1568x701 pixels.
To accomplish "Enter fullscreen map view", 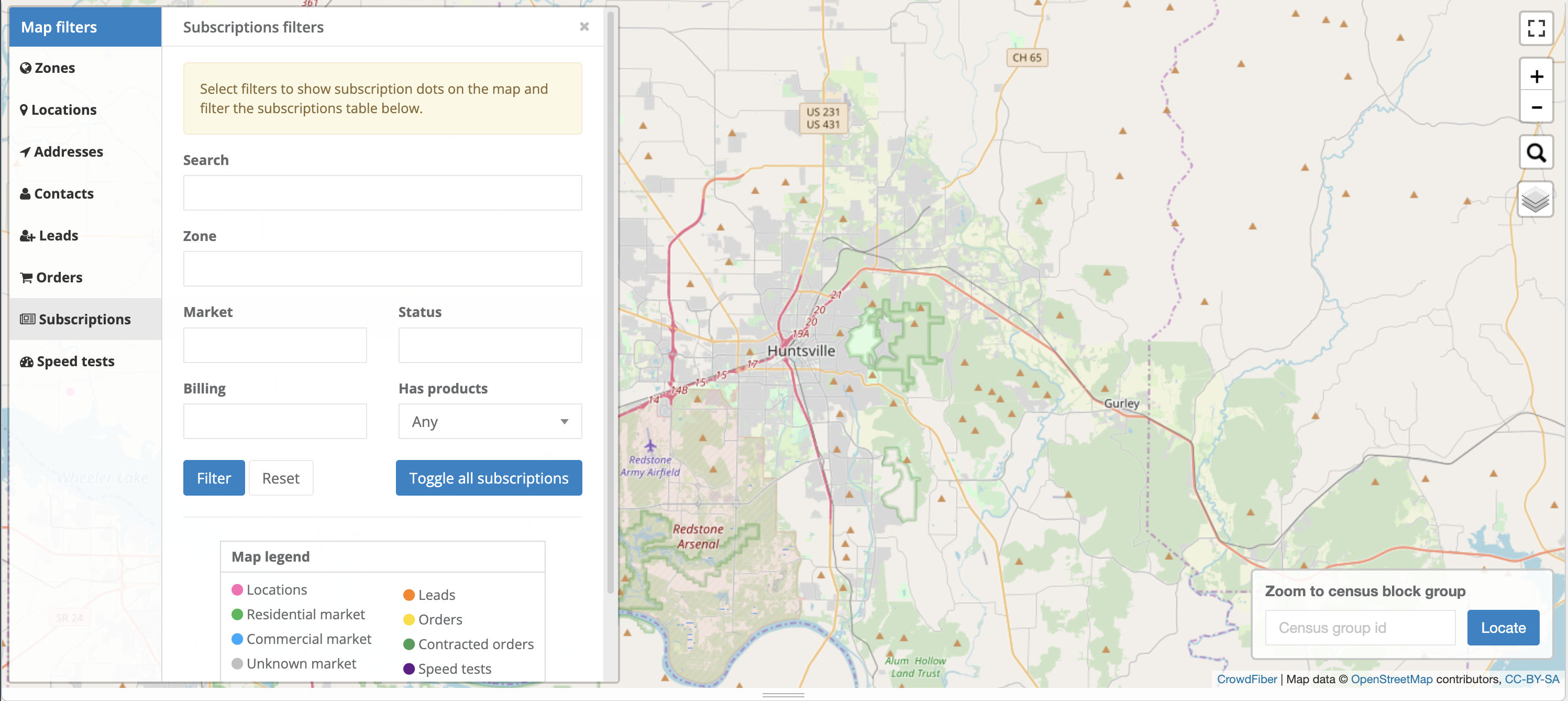I will click(1536, 28).
